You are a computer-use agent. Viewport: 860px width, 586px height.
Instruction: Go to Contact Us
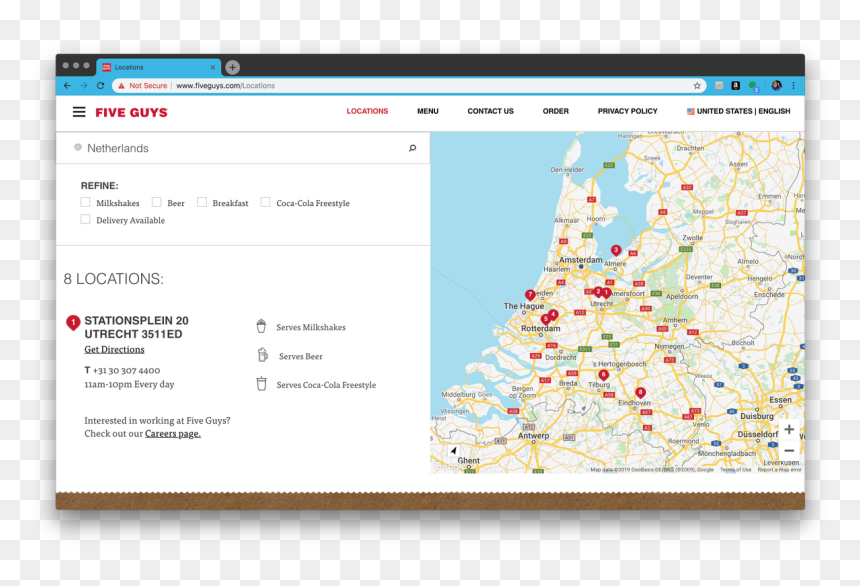[490, 111]
